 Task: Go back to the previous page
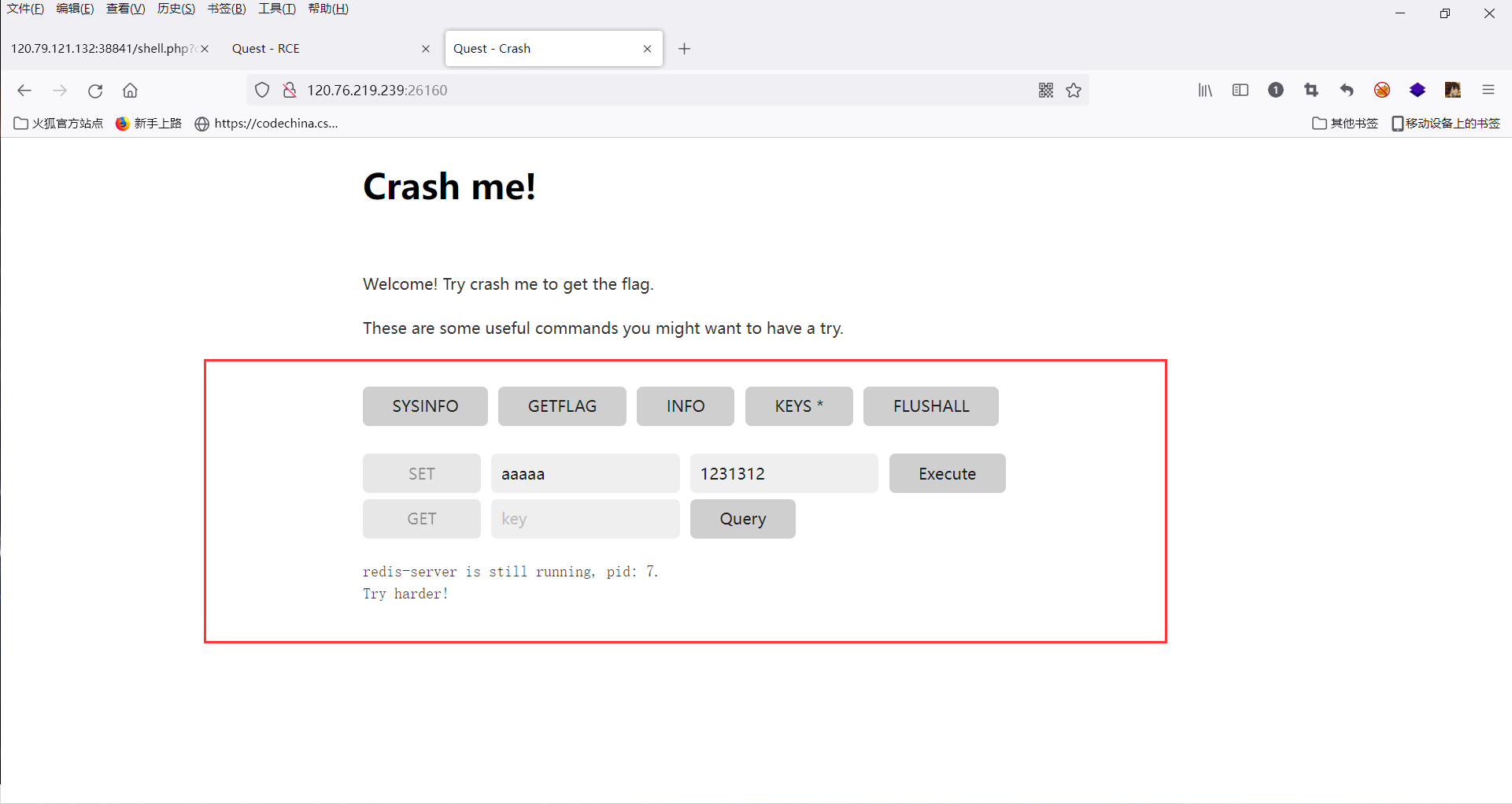pyautogui.click(x=24, y=91)
